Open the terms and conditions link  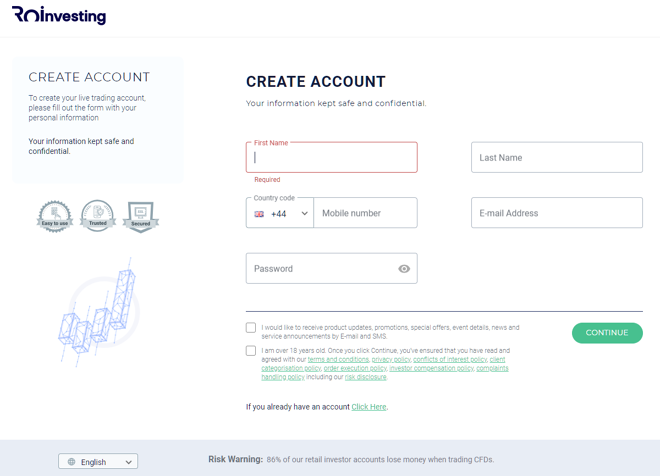click(338, 359)
